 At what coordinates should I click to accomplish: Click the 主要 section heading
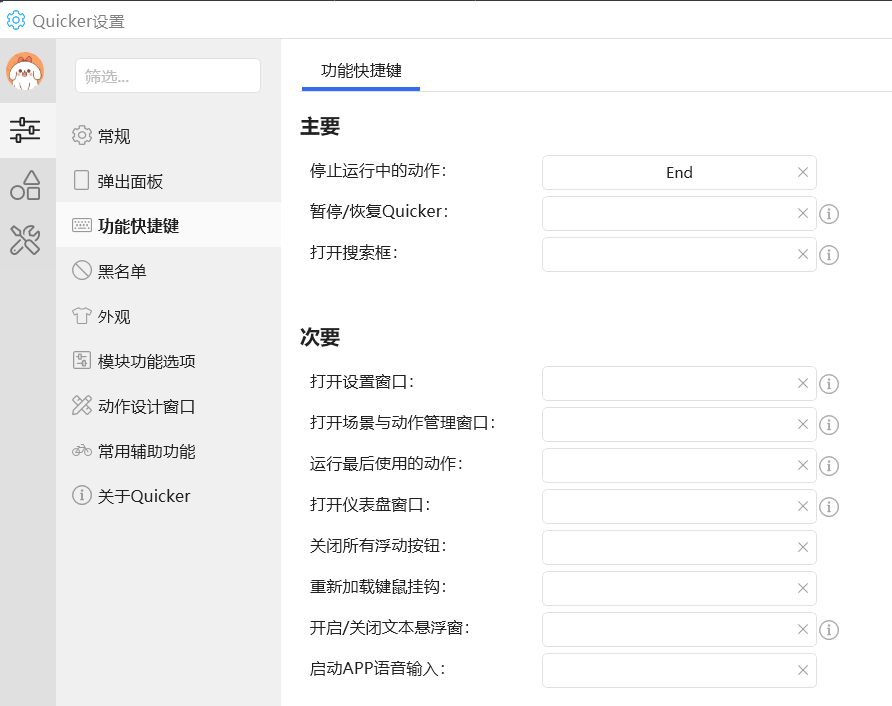320,126
